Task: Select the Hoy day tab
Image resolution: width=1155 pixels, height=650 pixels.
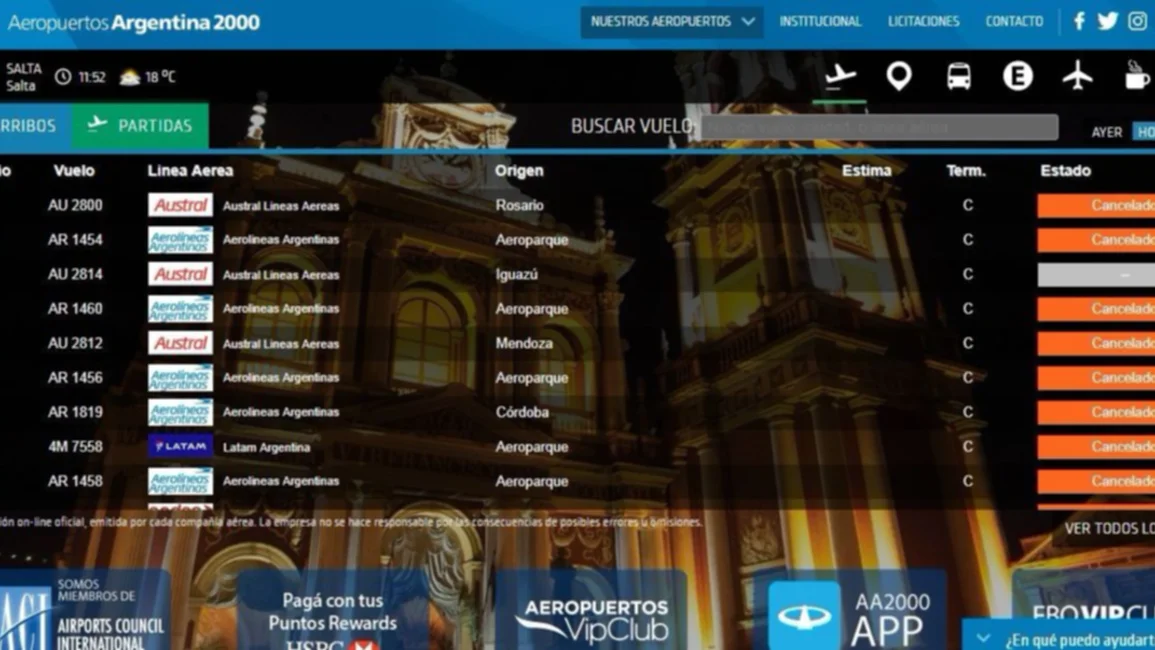Action: click(1144, 132)
